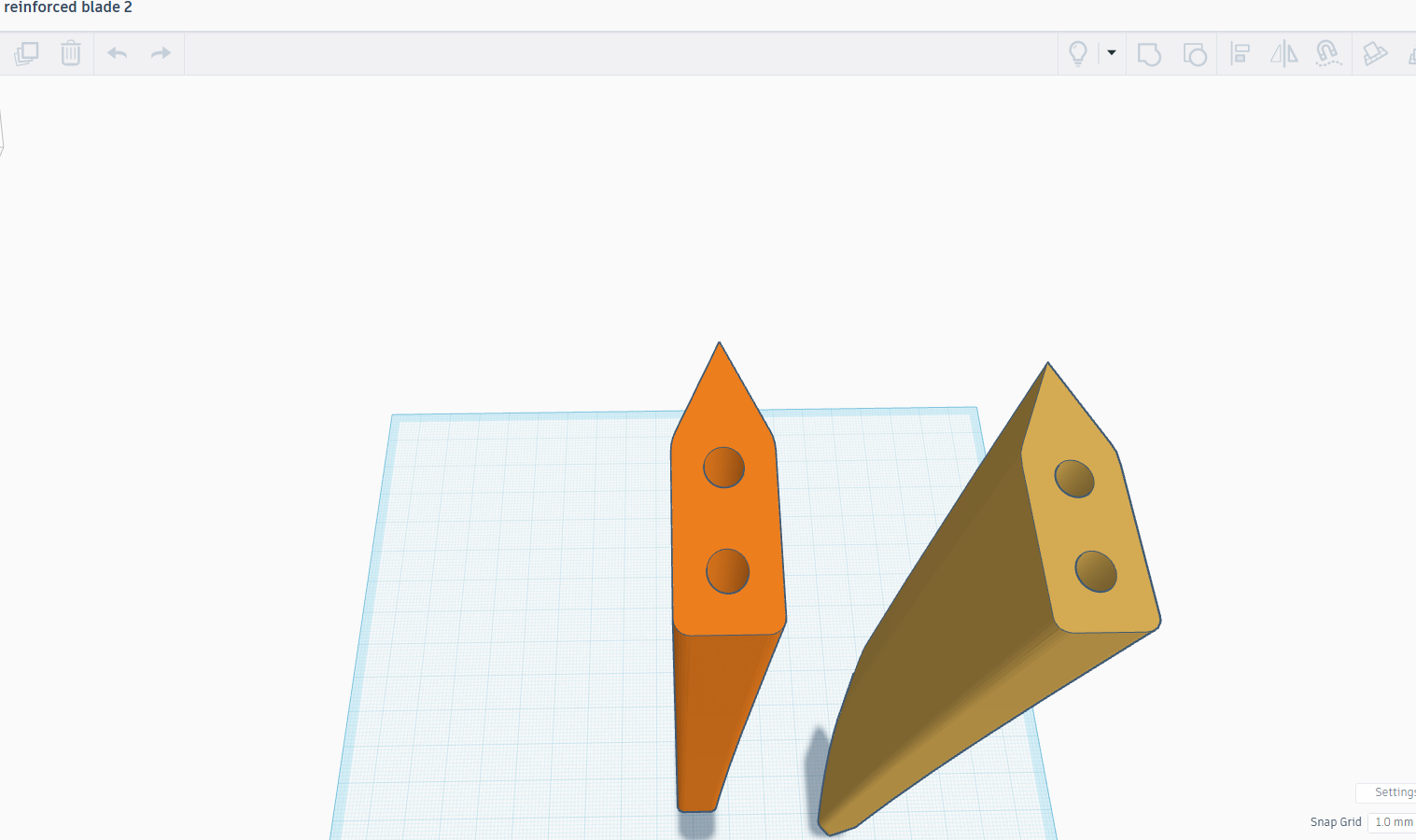The image size is (1416, 840).
Task: Click the Group shapes icon
Action: (x=1149, y=54)
